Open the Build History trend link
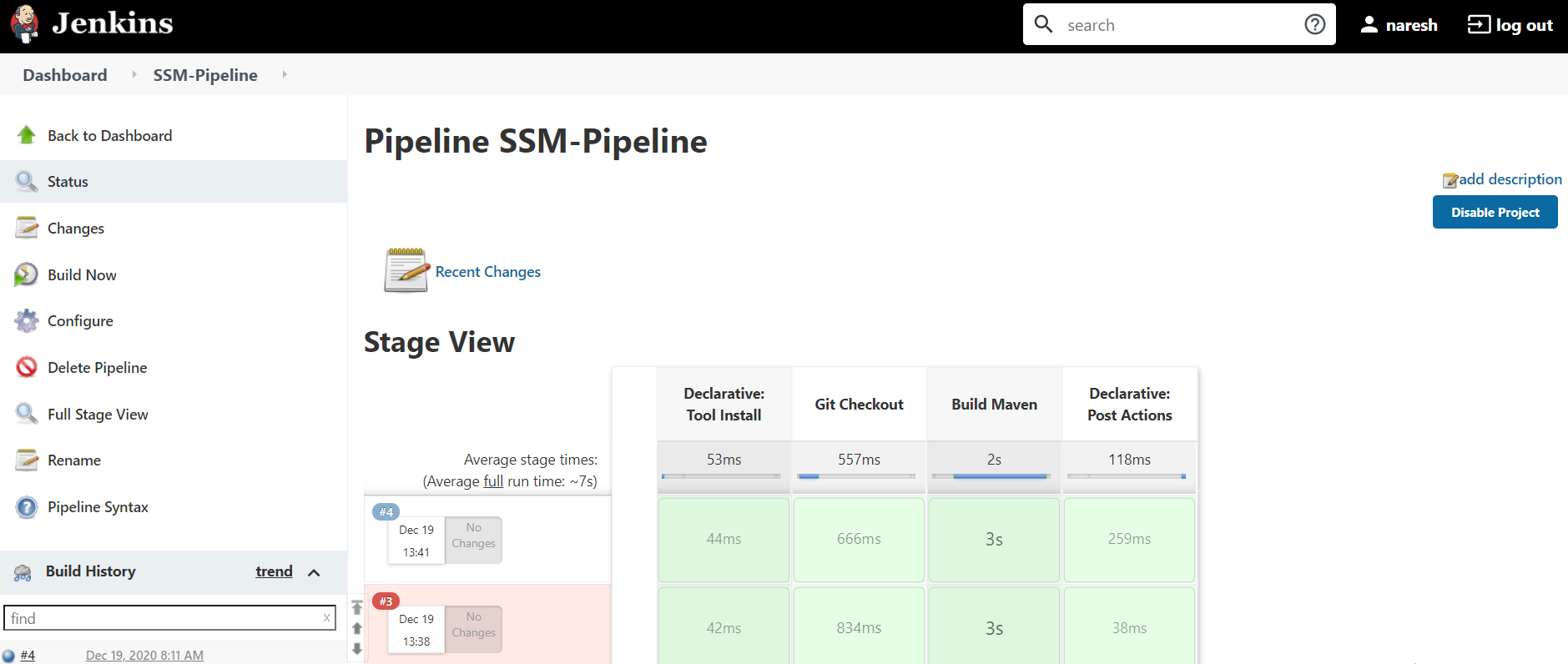This screenshot has width=1568, height=664. [274, 571]
